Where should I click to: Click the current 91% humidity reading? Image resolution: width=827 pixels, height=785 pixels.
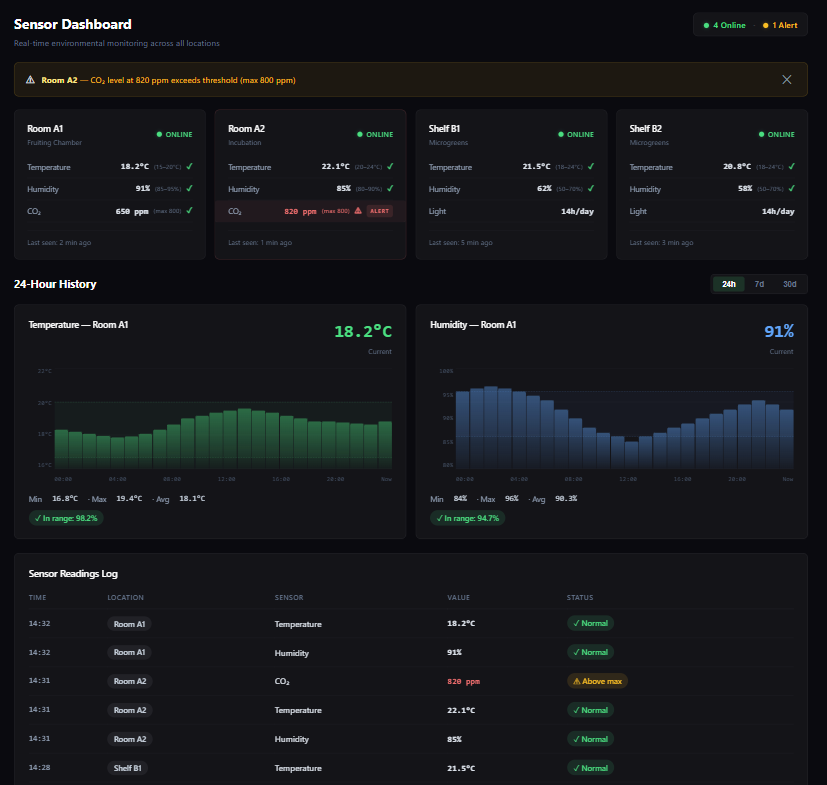pyautogui.click(x=778, y=330)
